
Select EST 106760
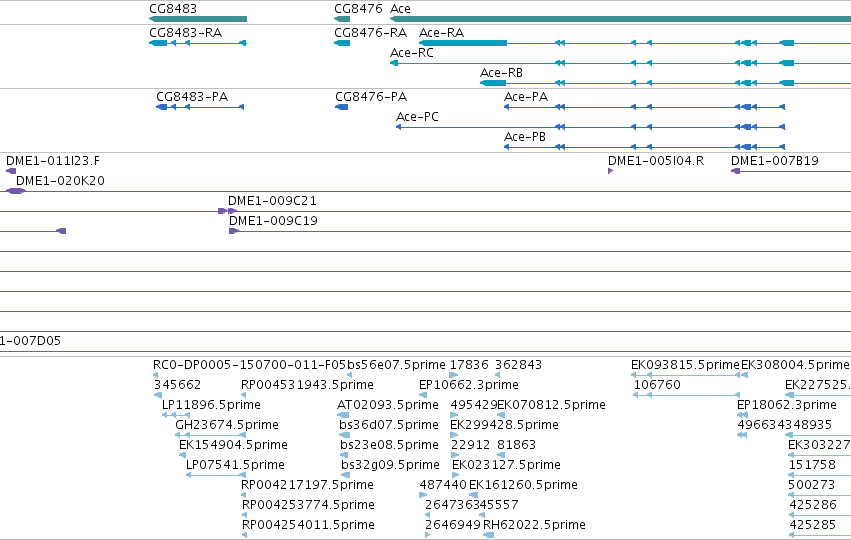click(x=657, y=385)
